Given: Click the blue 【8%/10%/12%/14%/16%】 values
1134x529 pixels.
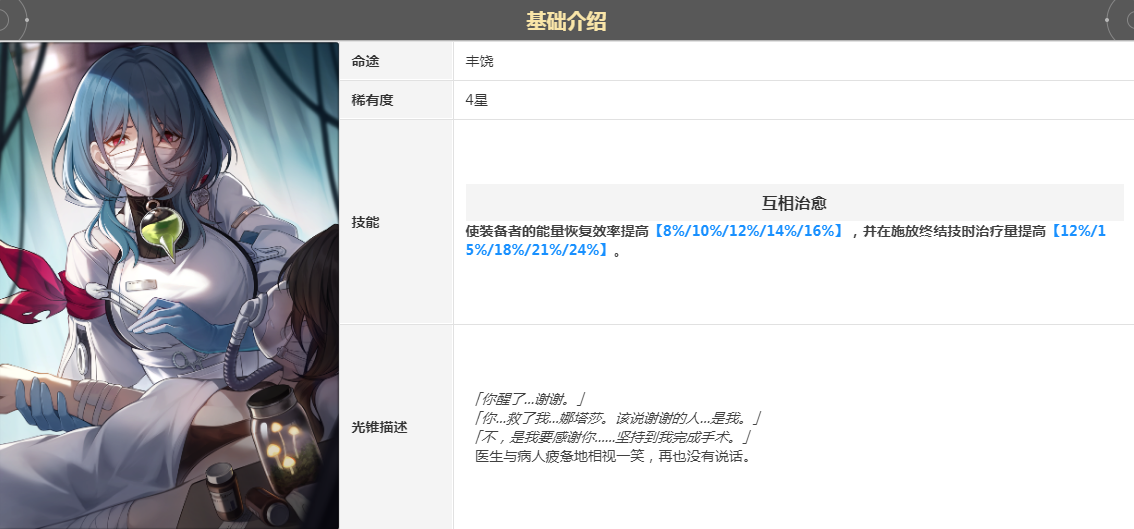Looking at the screenshot, I should [x=749, y=232].
